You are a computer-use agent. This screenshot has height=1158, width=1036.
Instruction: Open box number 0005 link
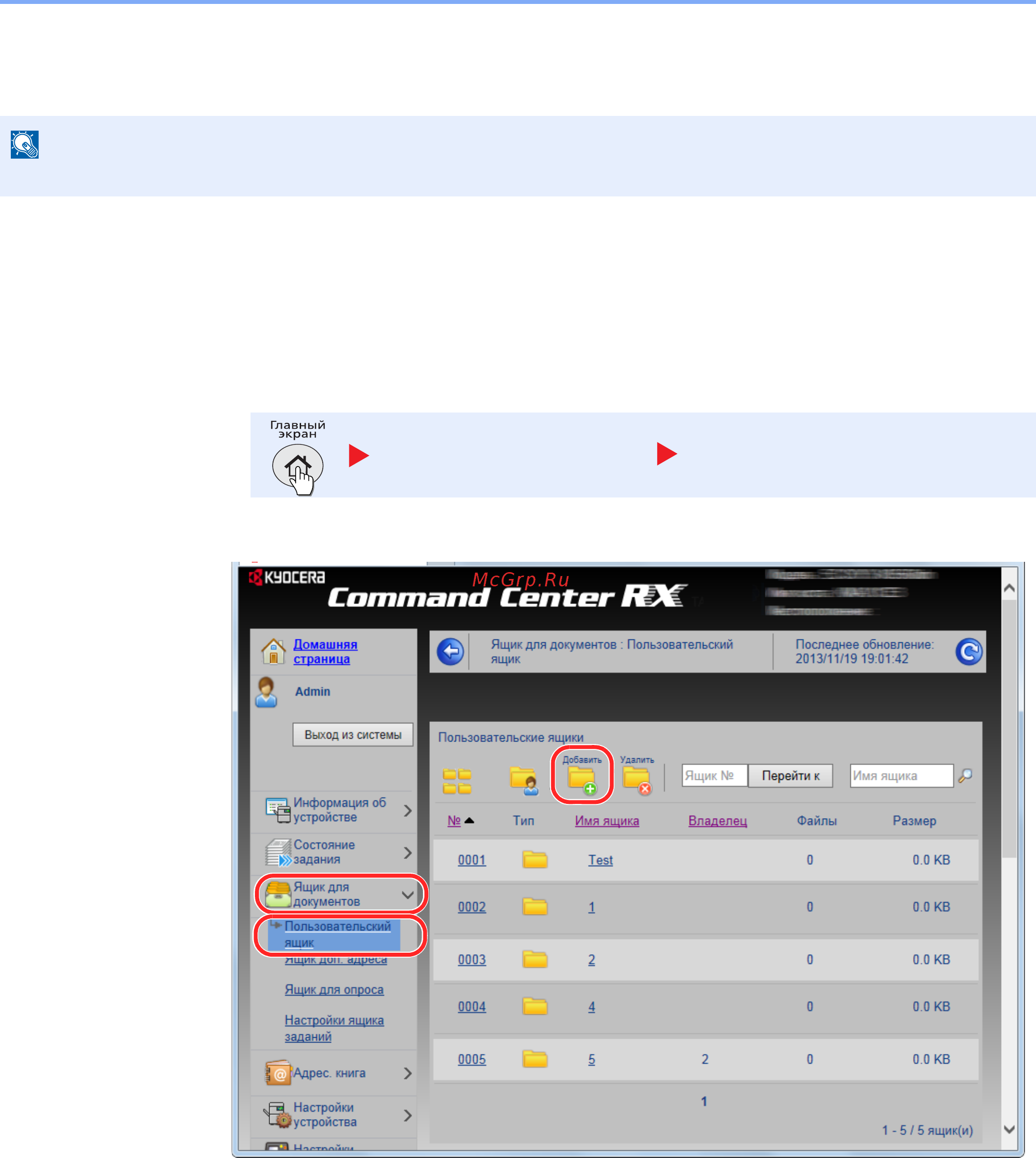472,1060
